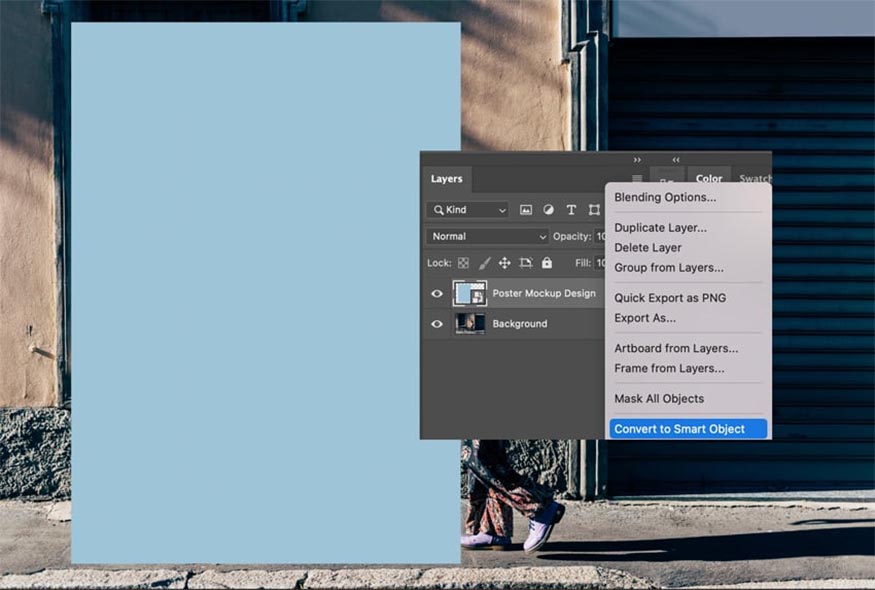Click the Fill label
The width and height of the screenshot is (875, 590).
(x=583, y=263)
